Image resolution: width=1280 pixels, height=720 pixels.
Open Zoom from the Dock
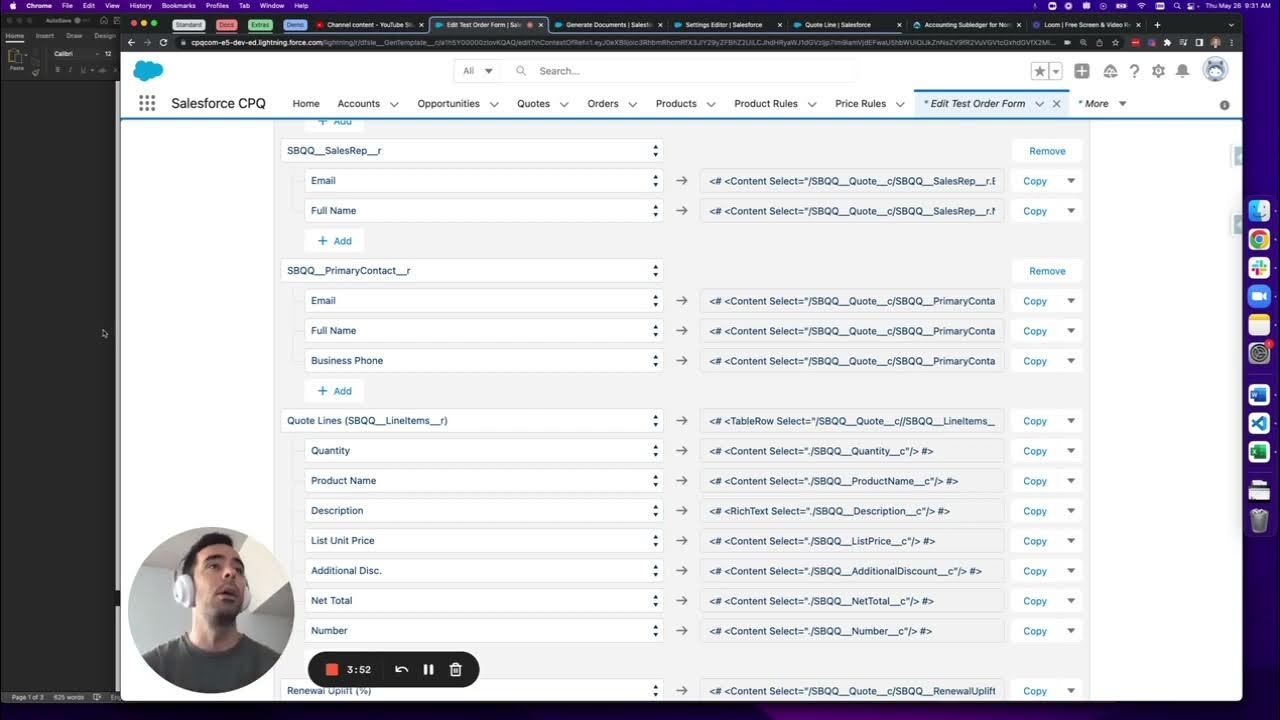click(x=1259, y=296)
